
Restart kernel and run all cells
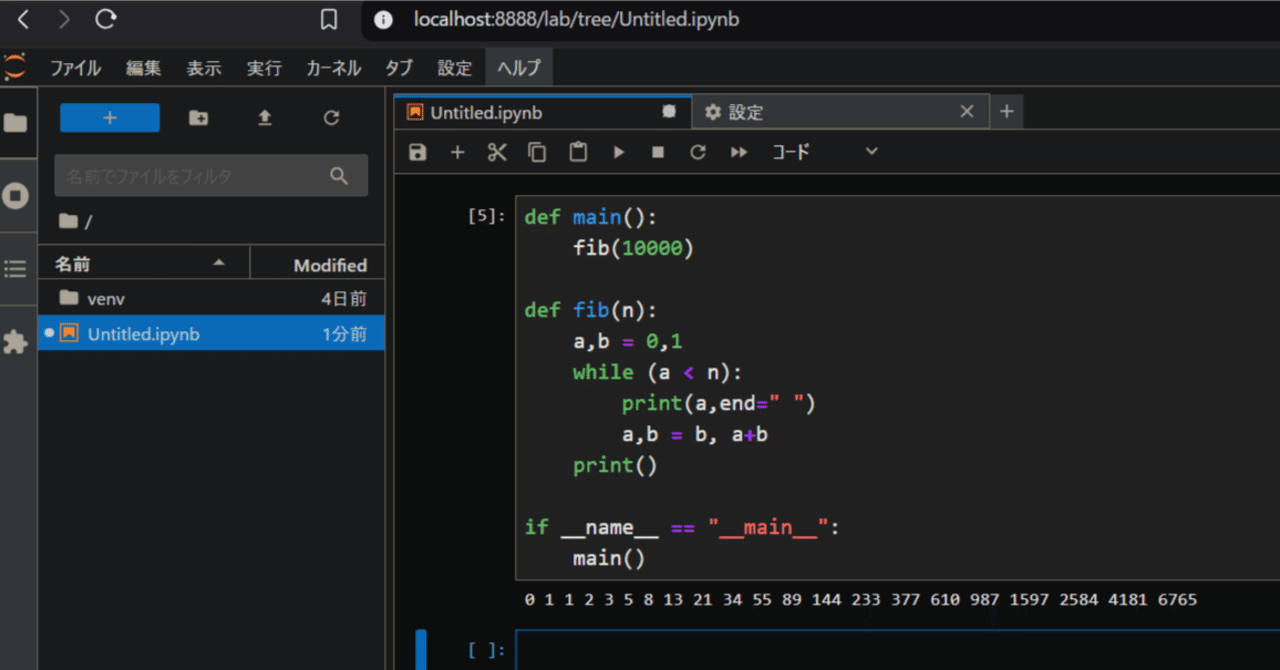tap(738, 152)
